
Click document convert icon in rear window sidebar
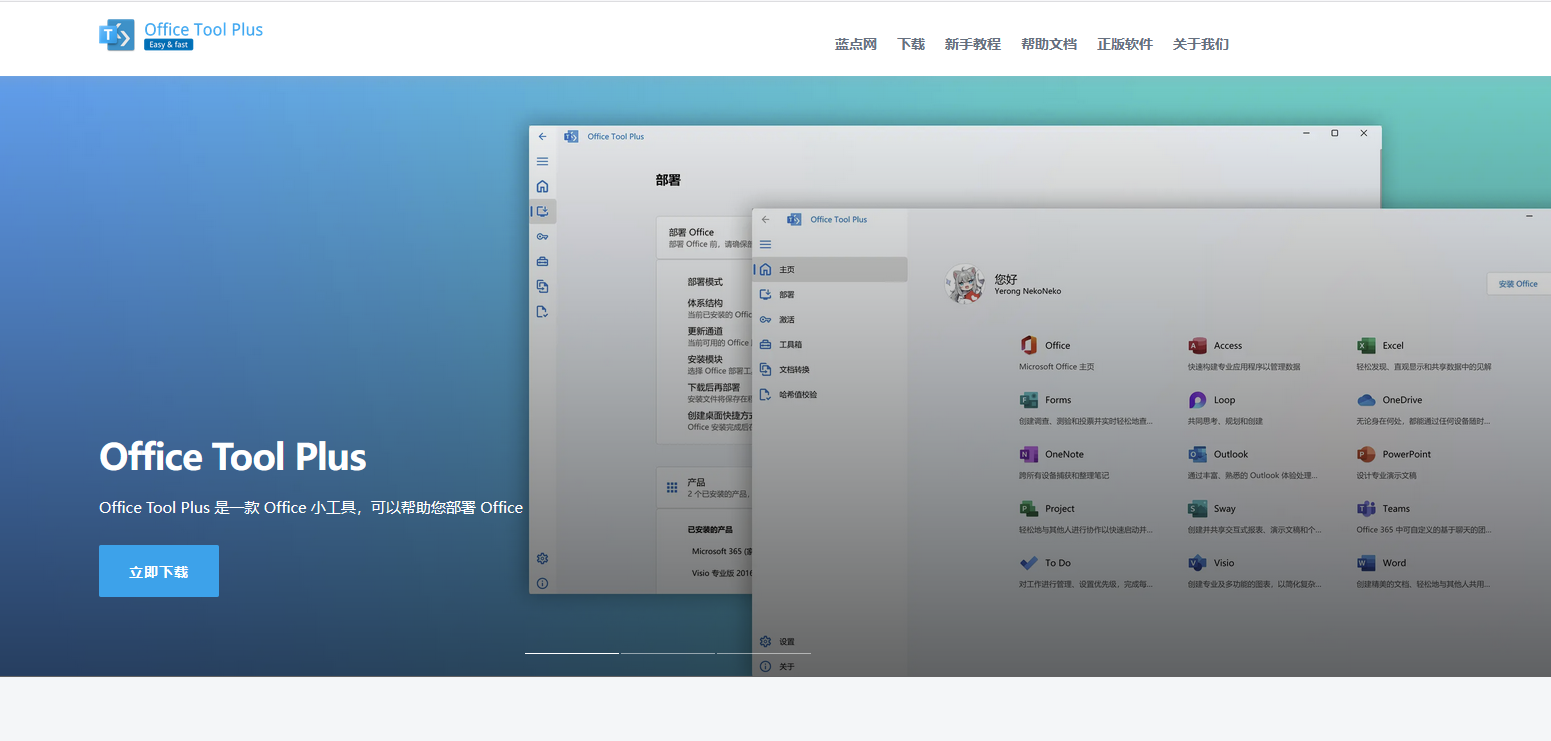(542, 287)
